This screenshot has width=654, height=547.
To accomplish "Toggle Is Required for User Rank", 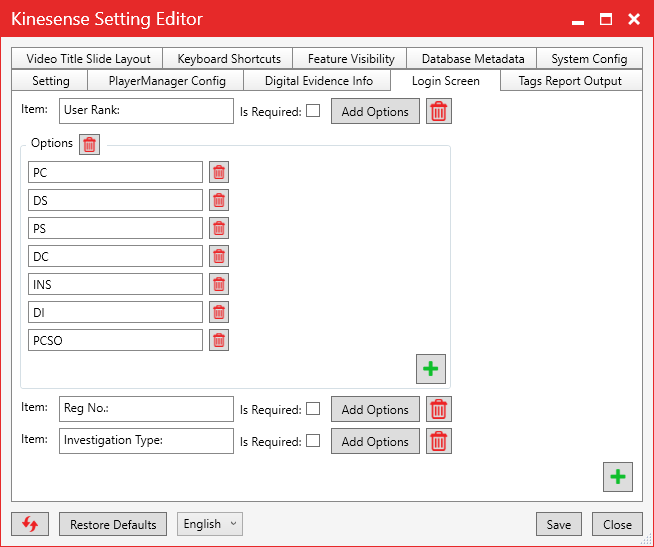I will [x=313, y=111].
